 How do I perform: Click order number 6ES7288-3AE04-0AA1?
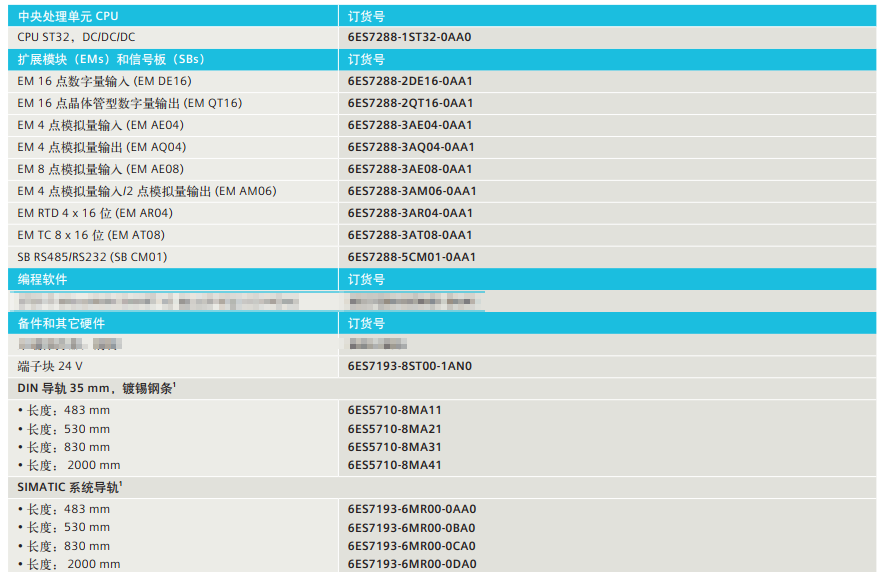click(x=410, y=125)
